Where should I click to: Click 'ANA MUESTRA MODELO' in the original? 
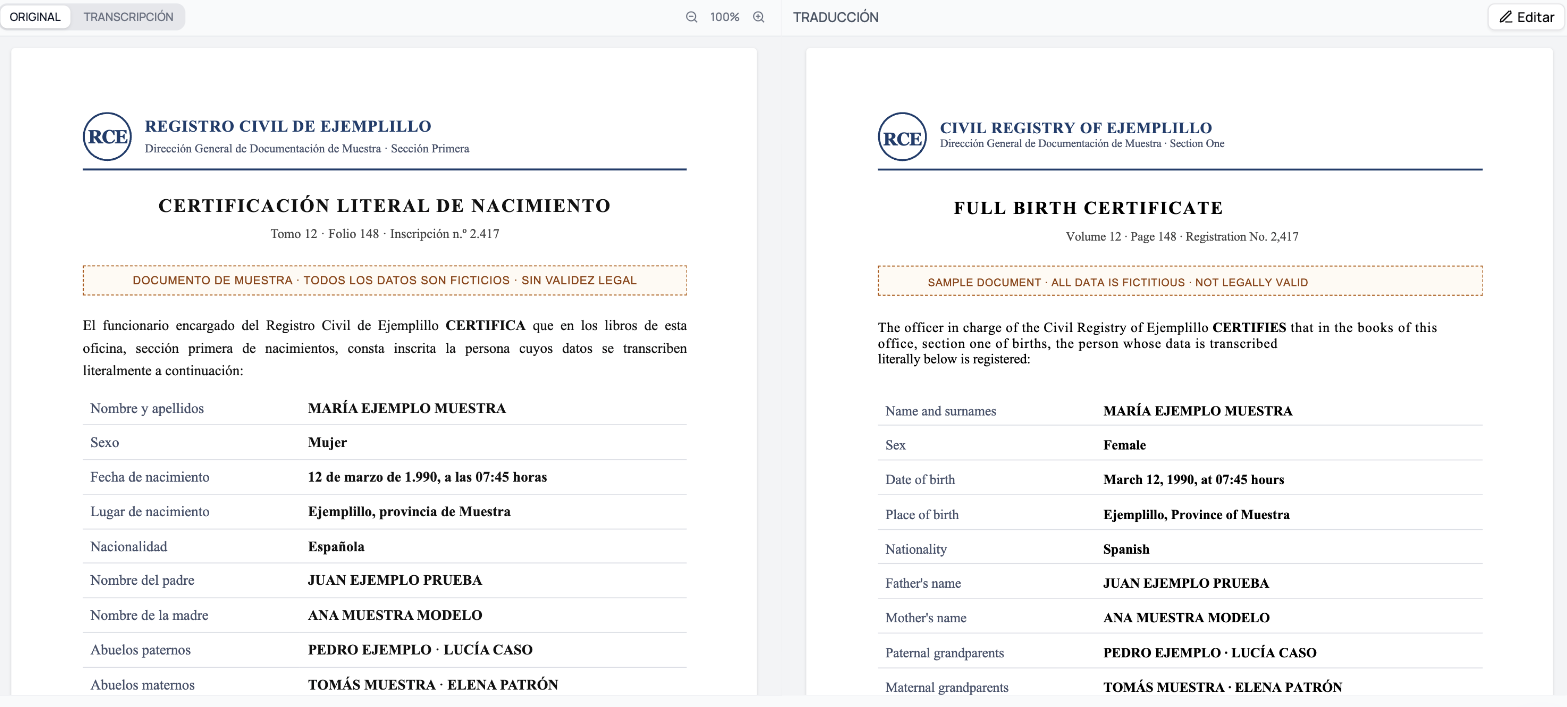[395, 615]
